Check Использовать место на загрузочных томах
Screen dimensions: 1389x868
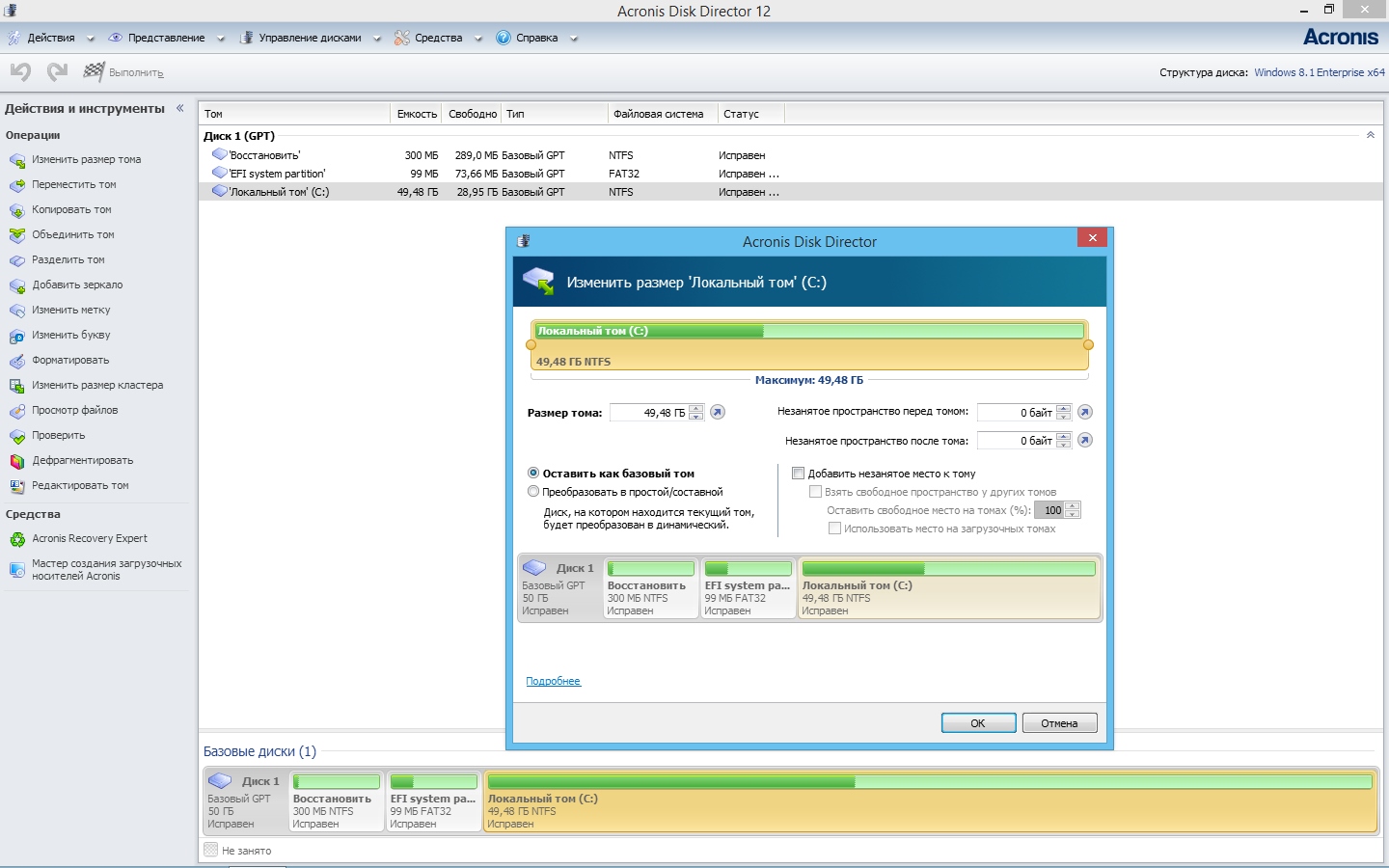pyautogui.click(x=834, y=528)
